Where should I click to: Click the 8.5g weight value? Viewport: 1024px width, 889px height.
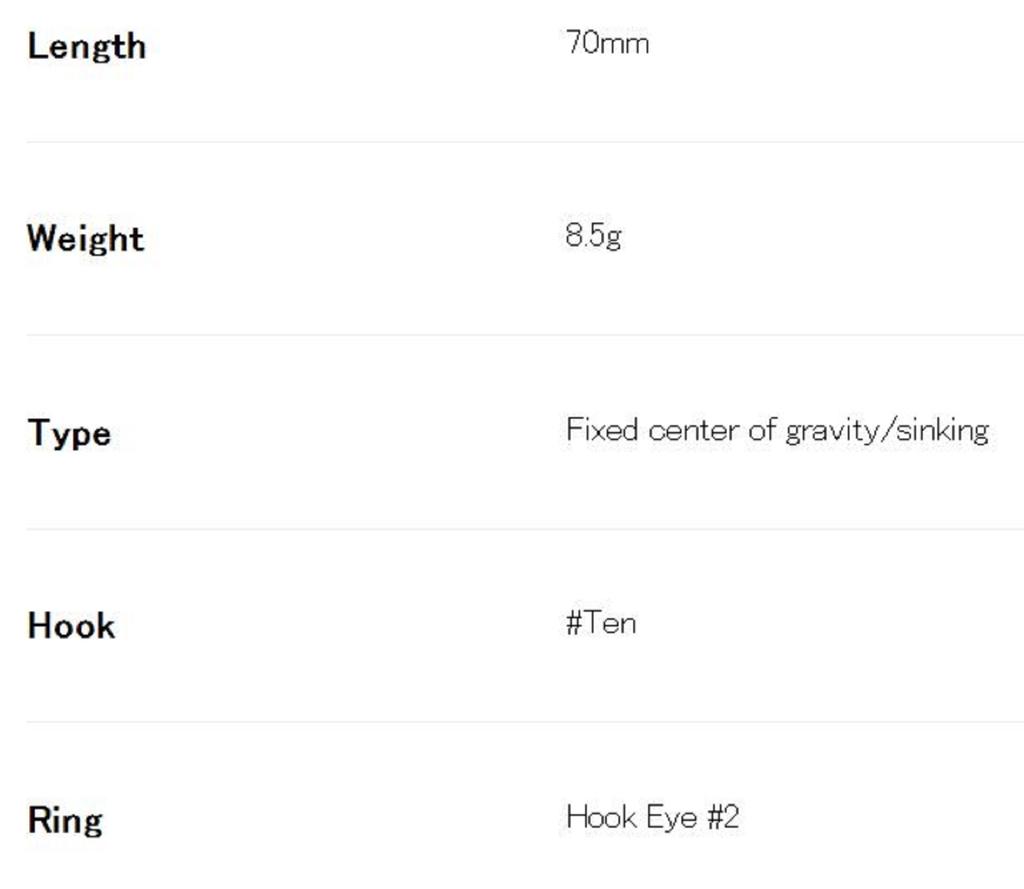[x=593, y=236]
